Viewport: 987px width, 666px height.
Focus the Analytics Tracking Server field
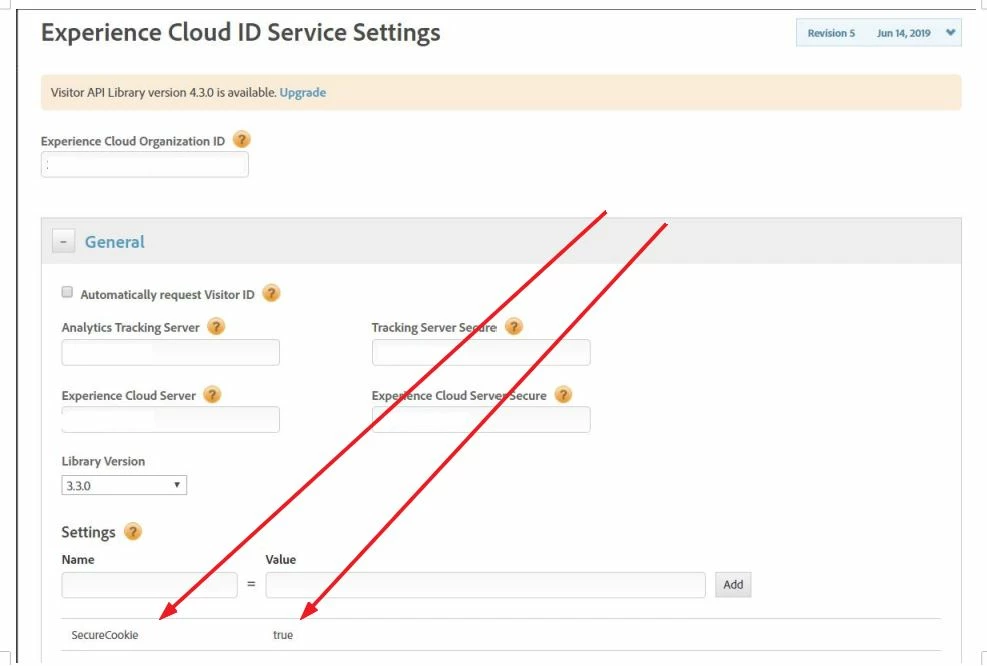click(x=171, y=353)
